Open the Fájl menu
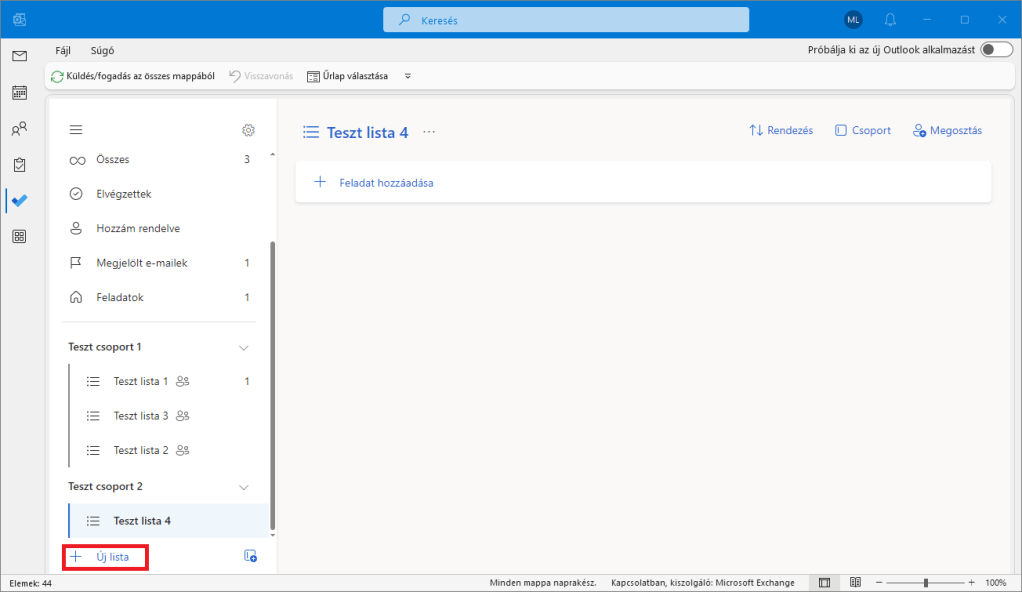This screenshot has width=1022, height=592. pyautogui.click(x=63, y=50)
